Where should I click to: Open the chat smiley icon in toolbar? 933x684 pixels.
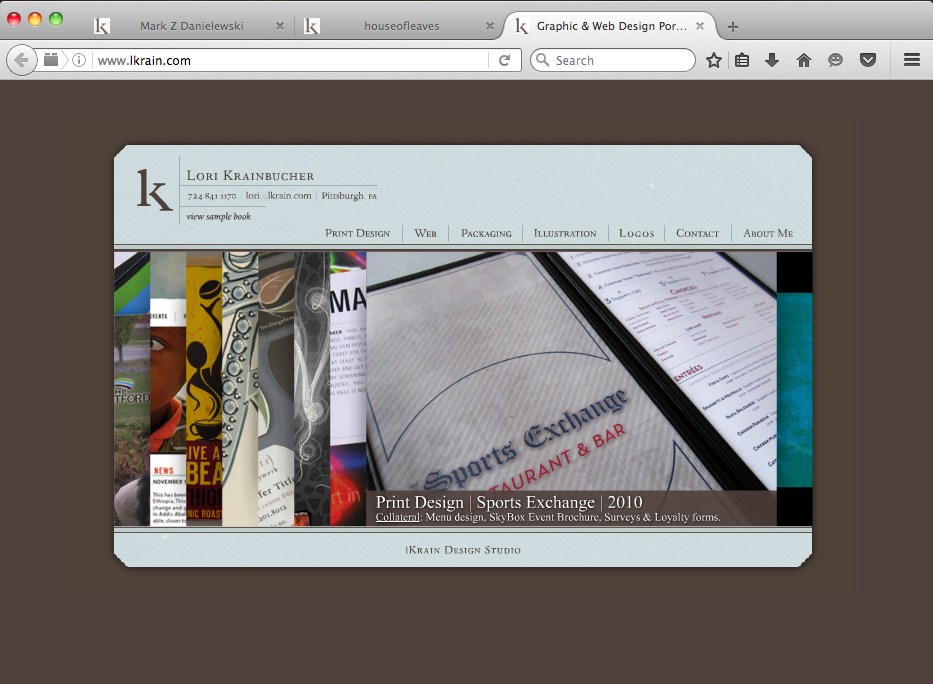click(835, 60)
